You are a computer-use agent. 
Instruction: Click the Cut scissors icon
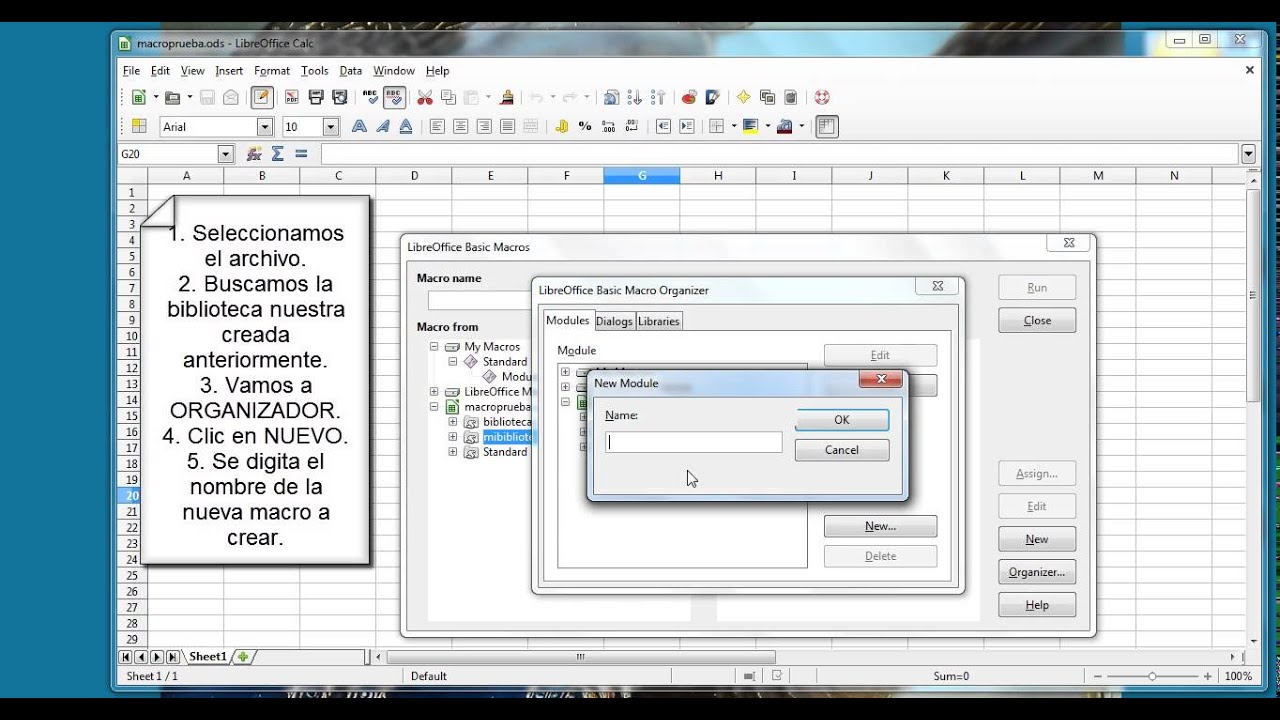click(x=425, y=97)
